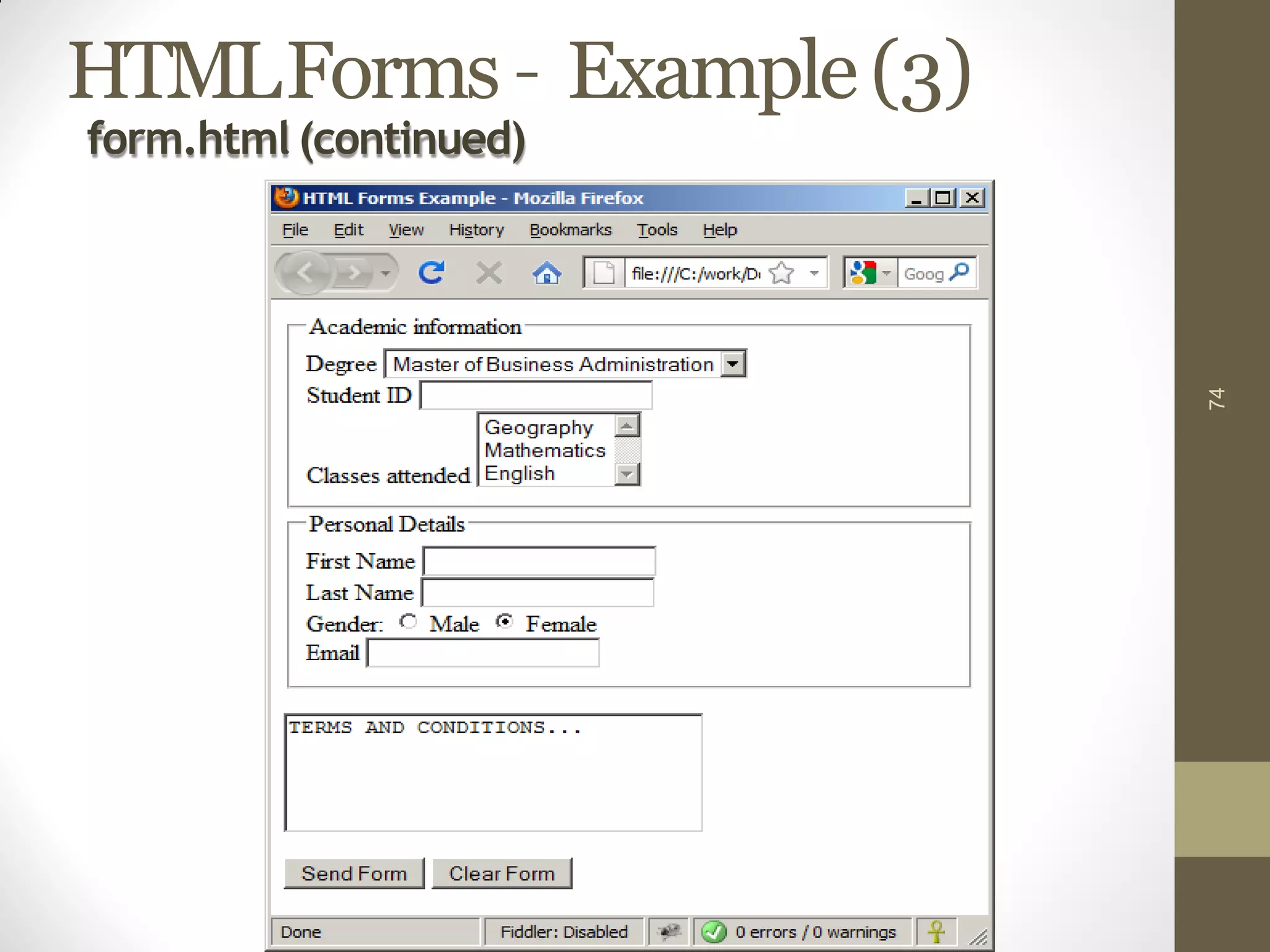
Task: Click the address bar URL field
Action: (x=696, y=273)
